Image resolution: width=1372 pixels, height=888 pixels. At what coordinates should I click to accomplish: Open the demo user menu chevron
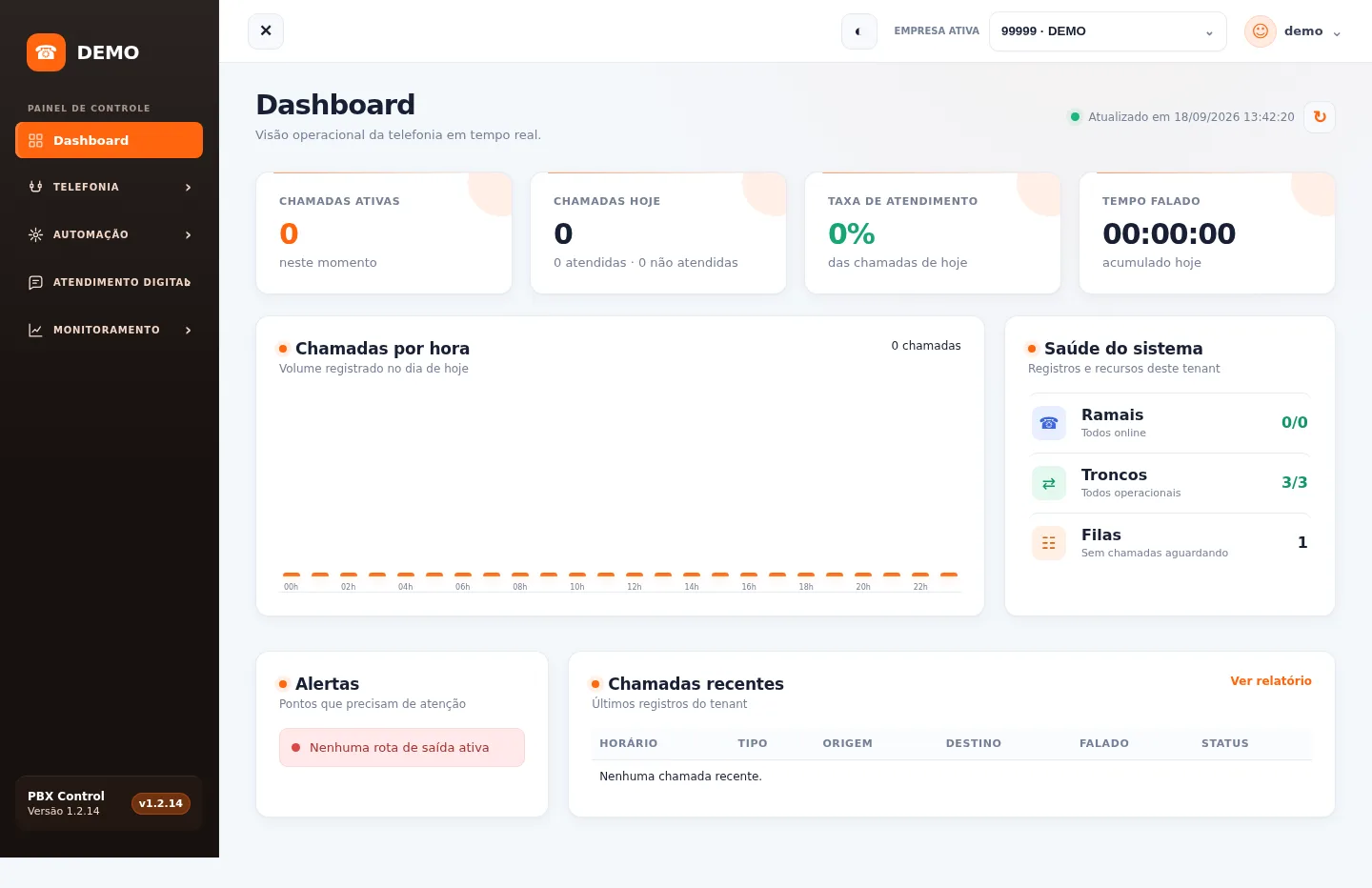tap(1337, 33)
